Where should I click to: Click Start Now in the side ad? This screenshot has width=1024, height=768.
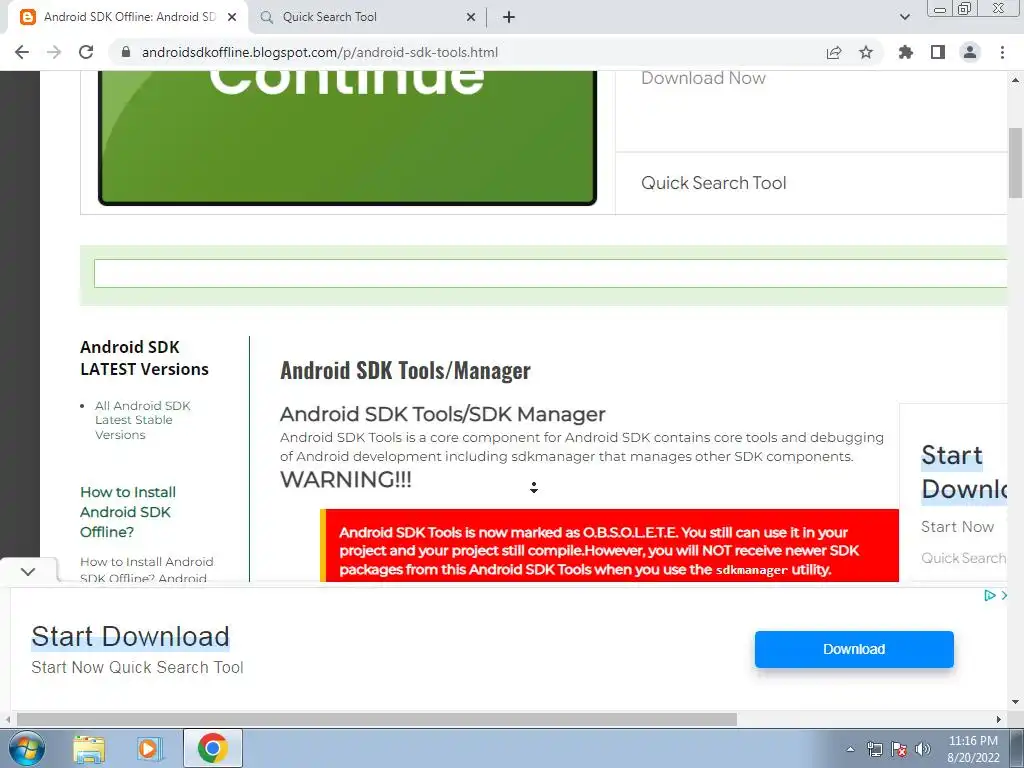[957, 526]
